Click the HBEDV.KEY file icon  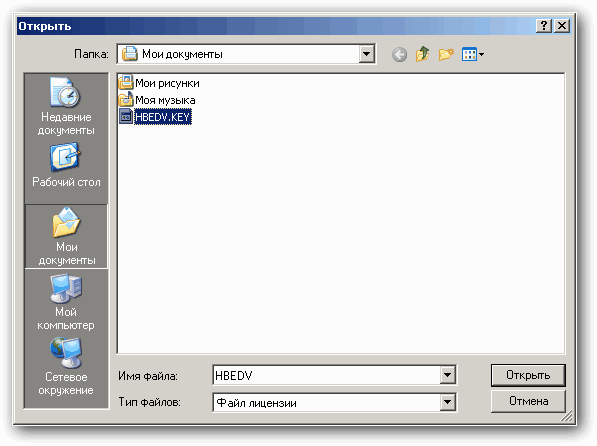coord(126,117)
